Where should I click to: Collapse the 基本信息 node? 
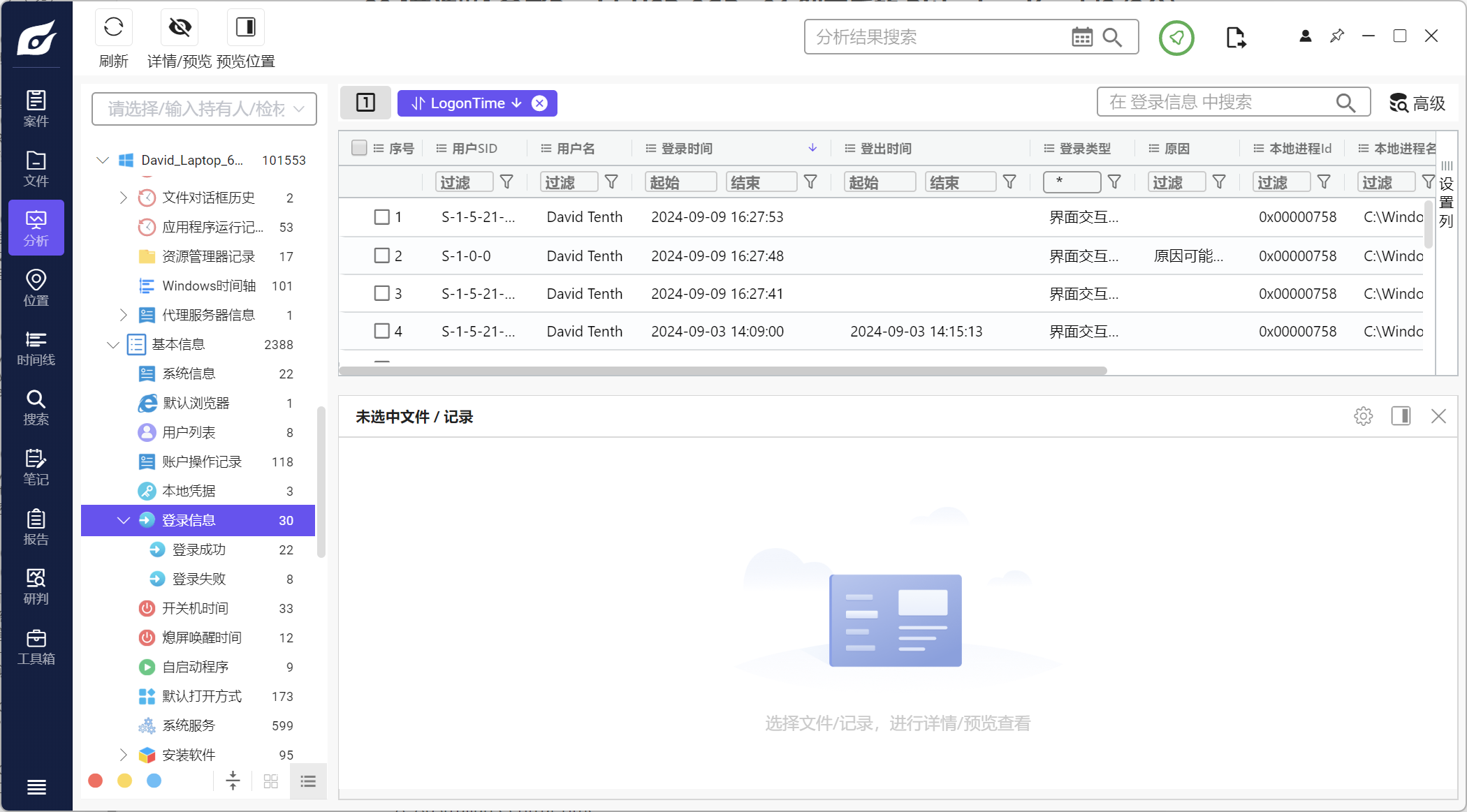coord(113,344)
